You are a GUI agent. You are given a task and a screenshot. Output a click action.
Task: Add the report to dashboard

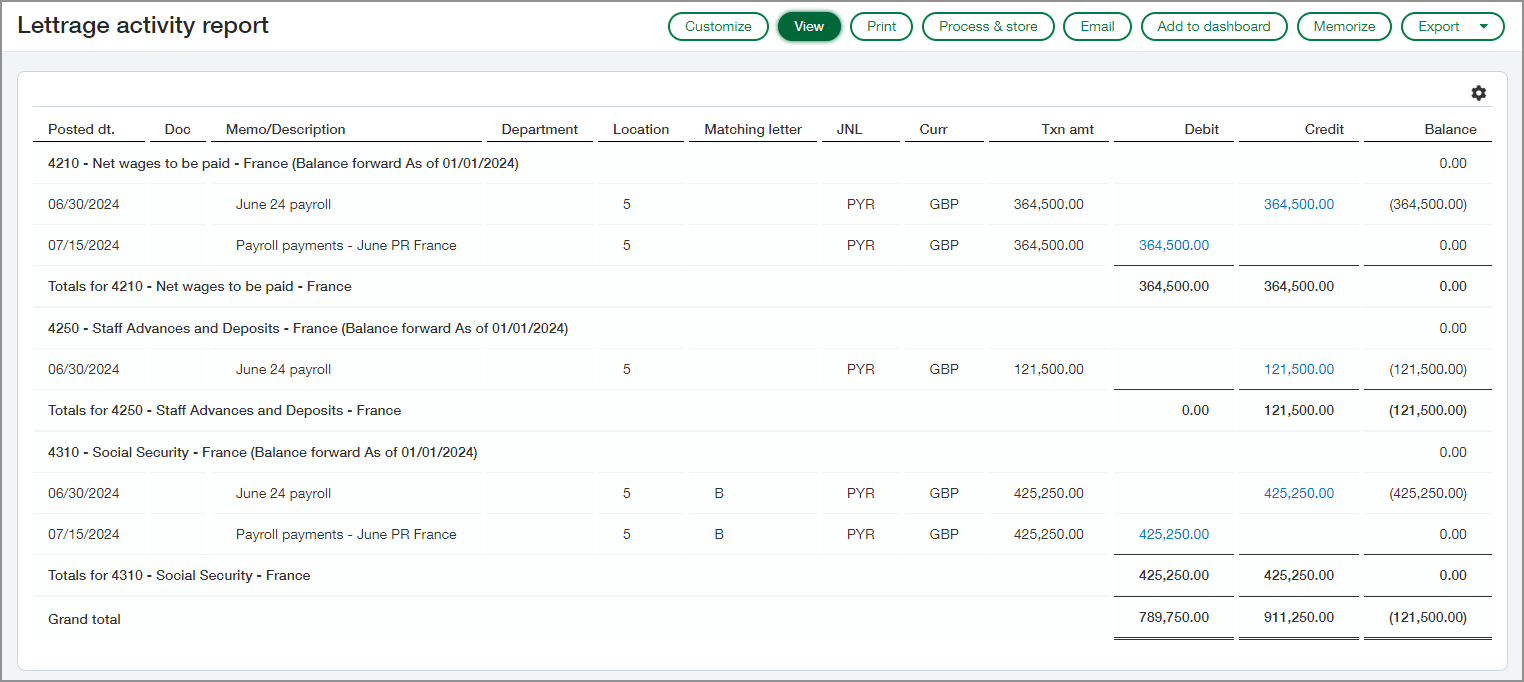[1214, 26]
